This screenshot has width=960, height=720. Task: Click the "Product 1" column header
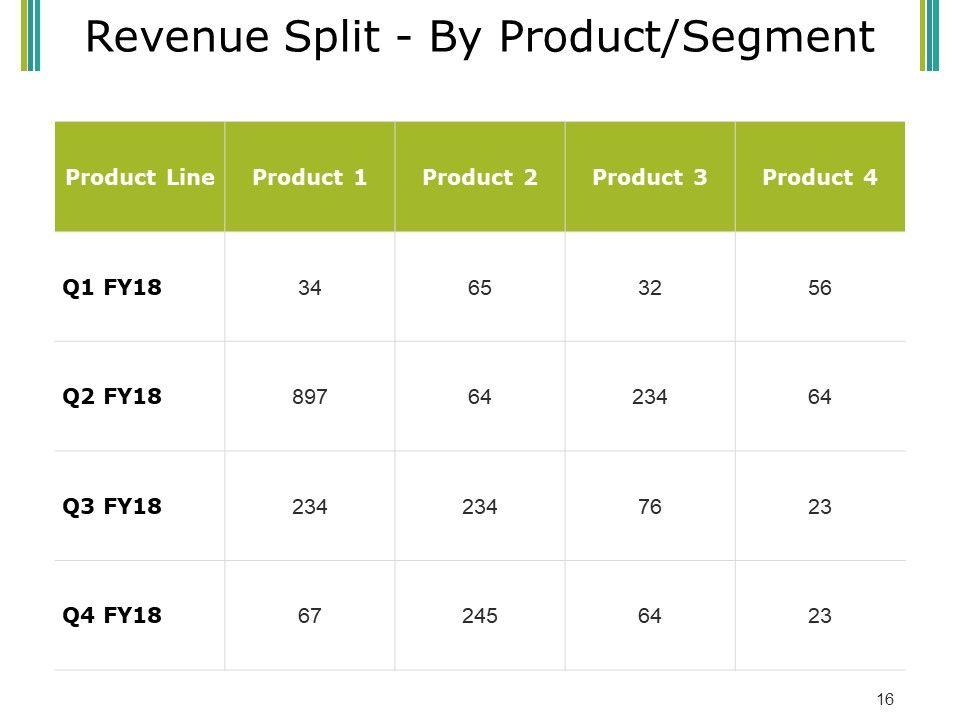pyautogui.click(x=310, y=178)
